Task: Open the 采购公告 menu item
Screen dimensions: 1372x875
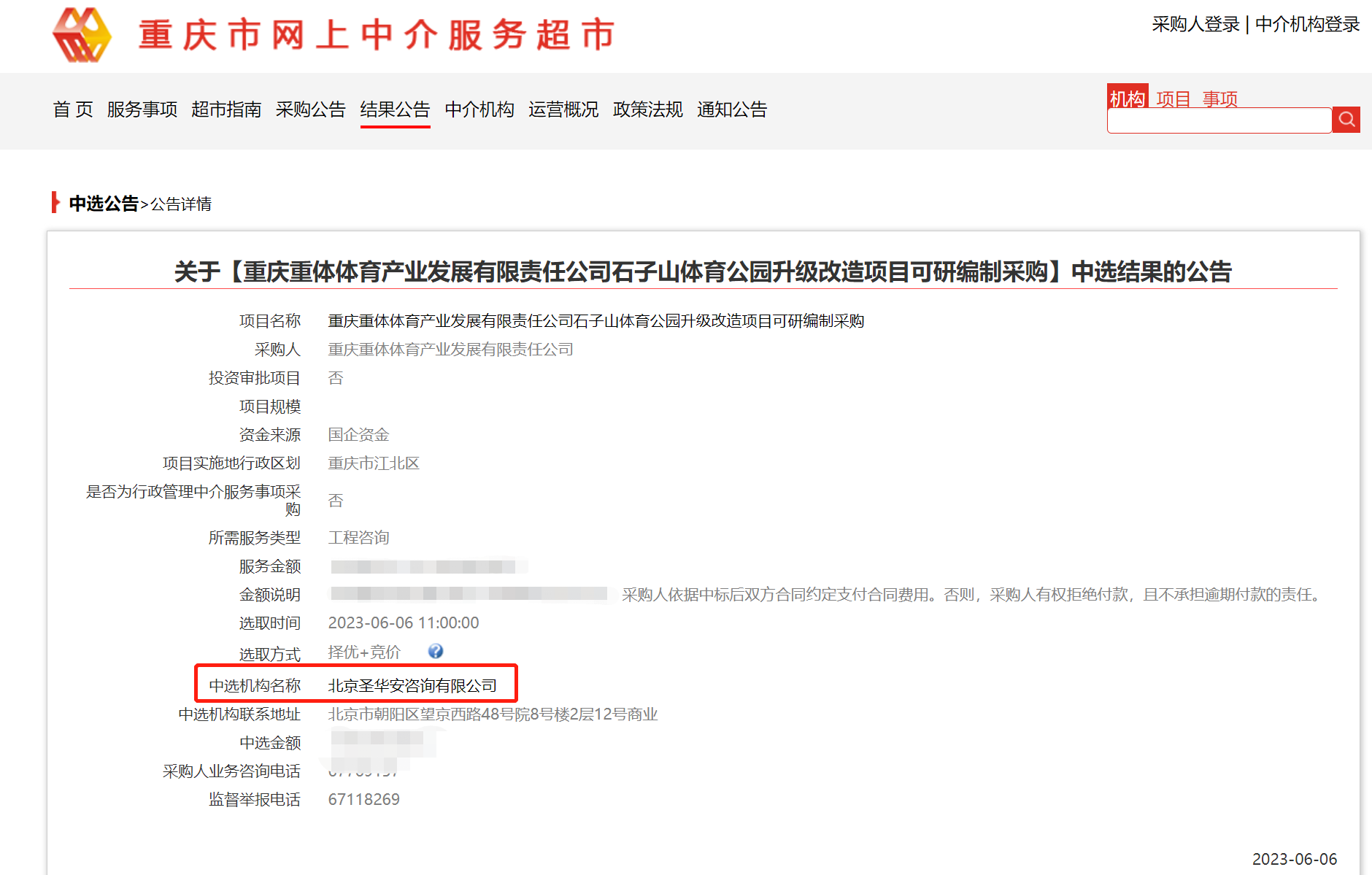Action: 311,109
